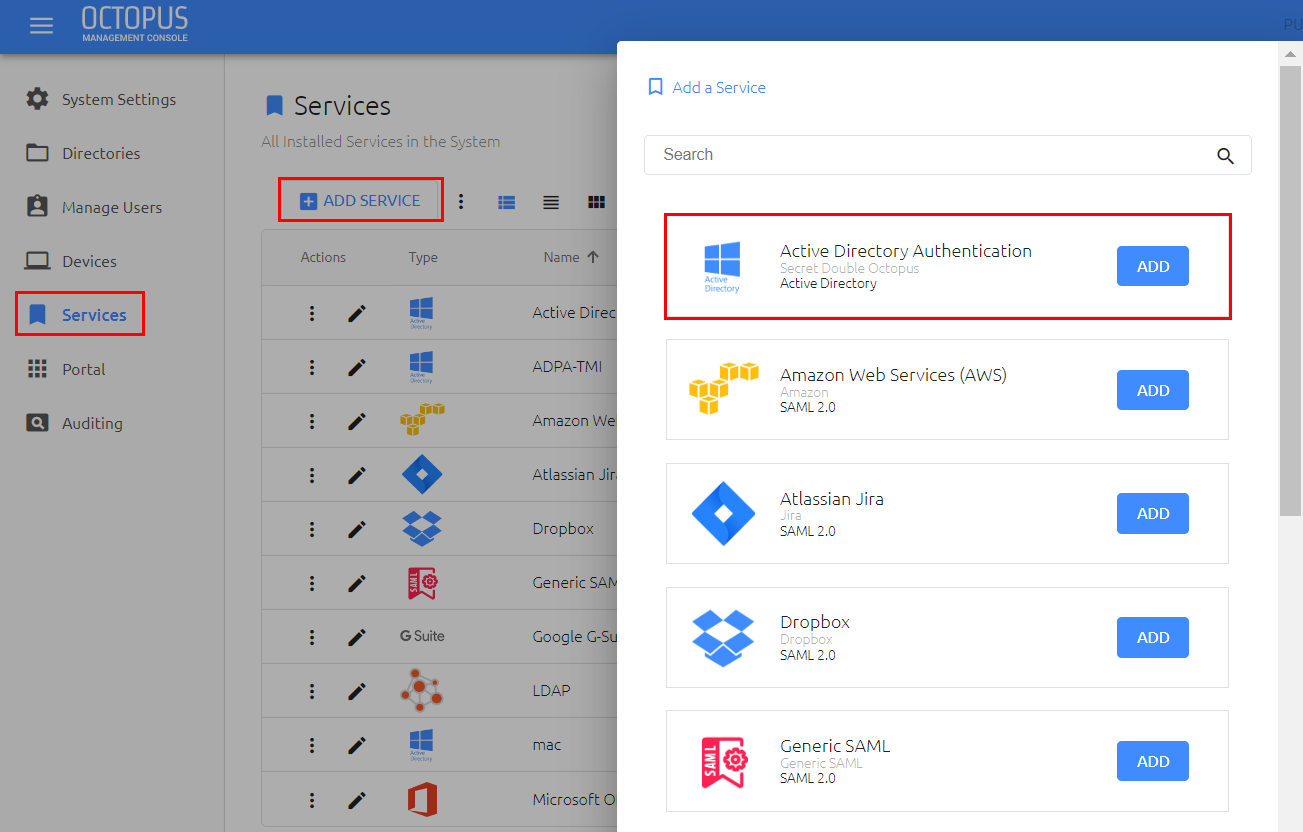This screenshot has height=832, width=1303.
Task: Open actions menu for Atlassian Jira row
Action: 312,475
